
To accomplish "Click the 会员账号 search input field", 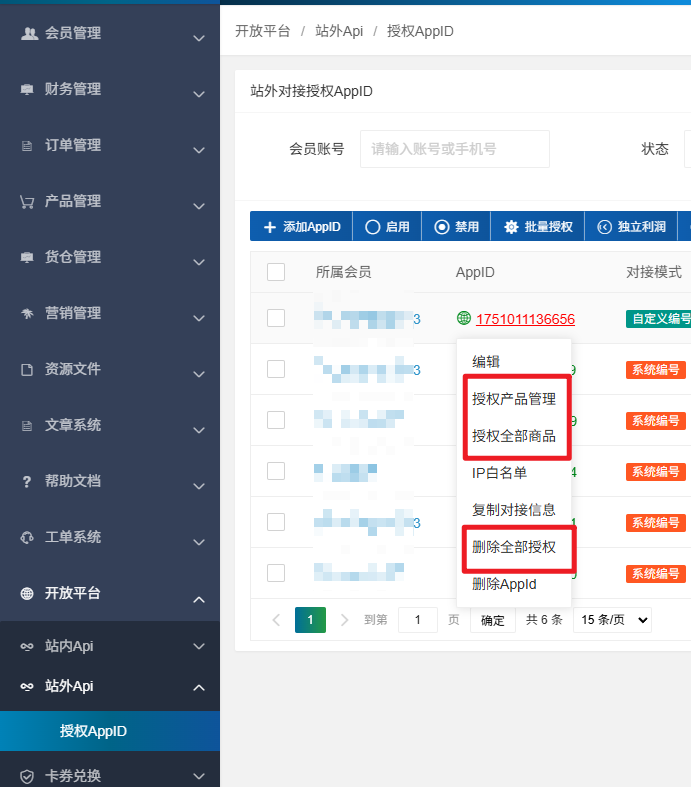I will (454, 149).
